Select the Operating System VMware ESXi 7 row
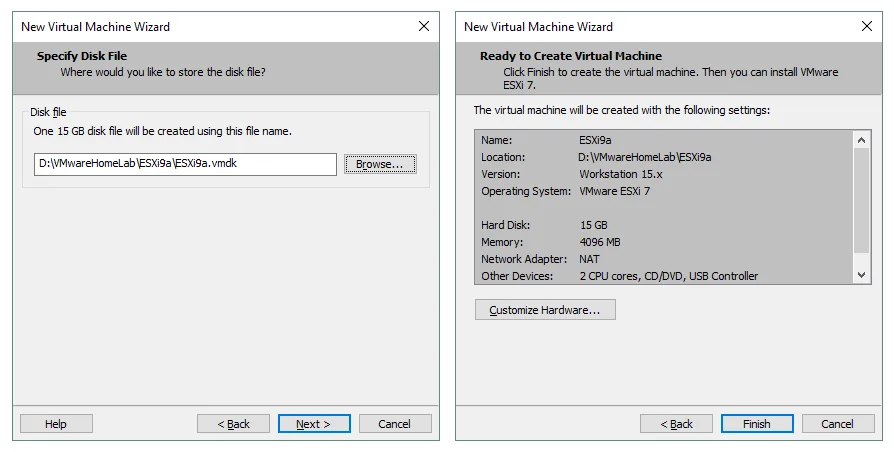The image size is (894, 452). coord(664,191)
